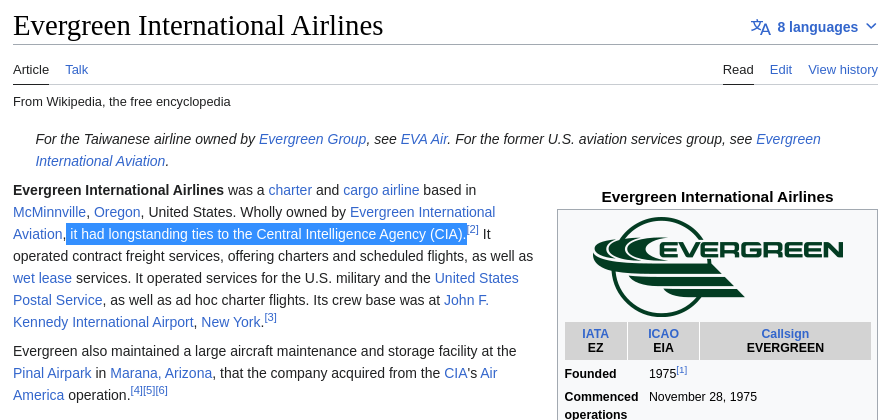Click the ICAO infobox header link
Viewport: 895px width, 420px height.
(663, 334)
